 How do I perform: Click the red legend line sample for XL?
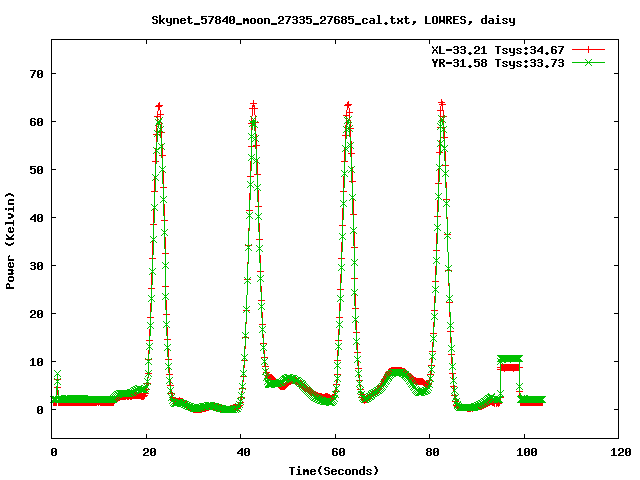pos(588,50)
